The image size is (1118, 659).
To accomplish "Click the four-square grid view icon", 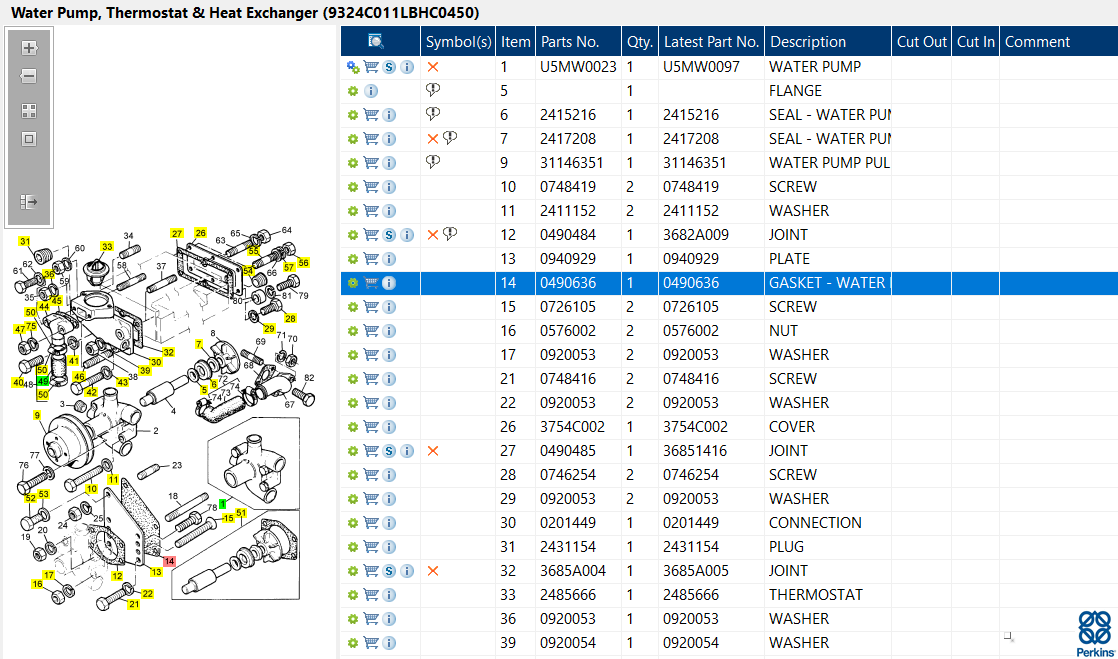I will [29, 111].
